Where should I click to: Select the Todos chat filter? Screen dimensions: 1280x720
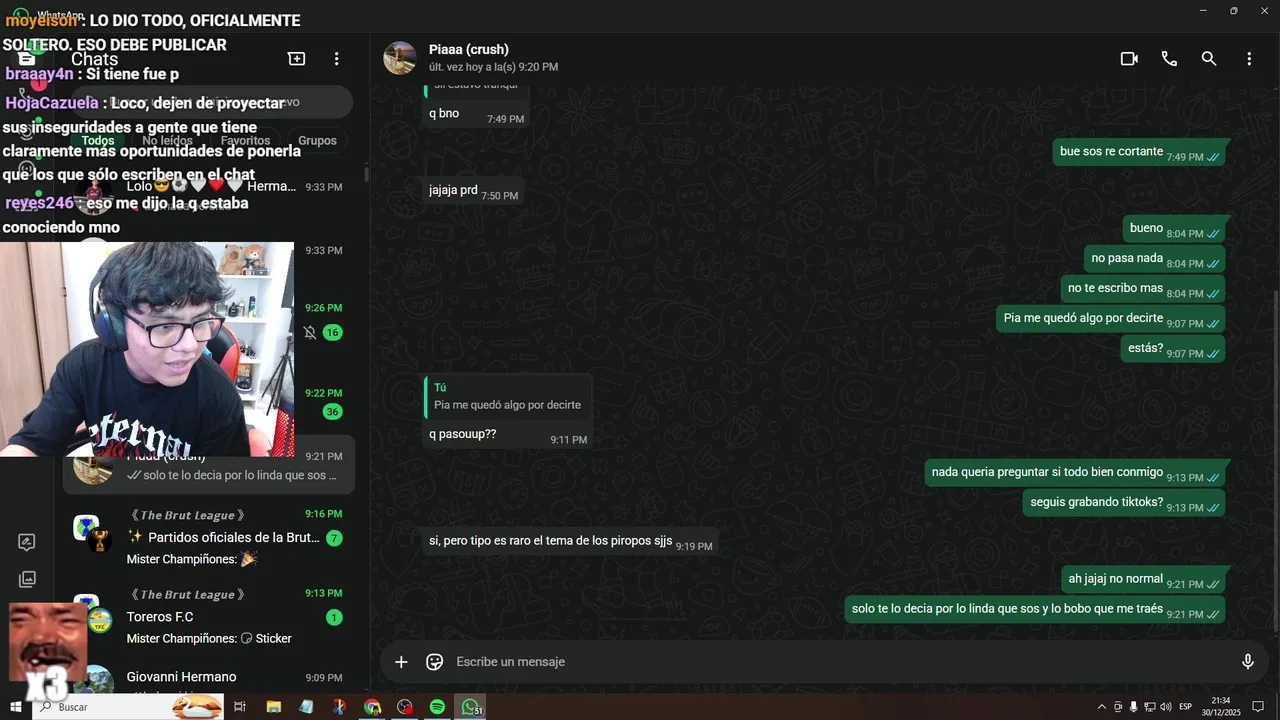tap(98, 140)
